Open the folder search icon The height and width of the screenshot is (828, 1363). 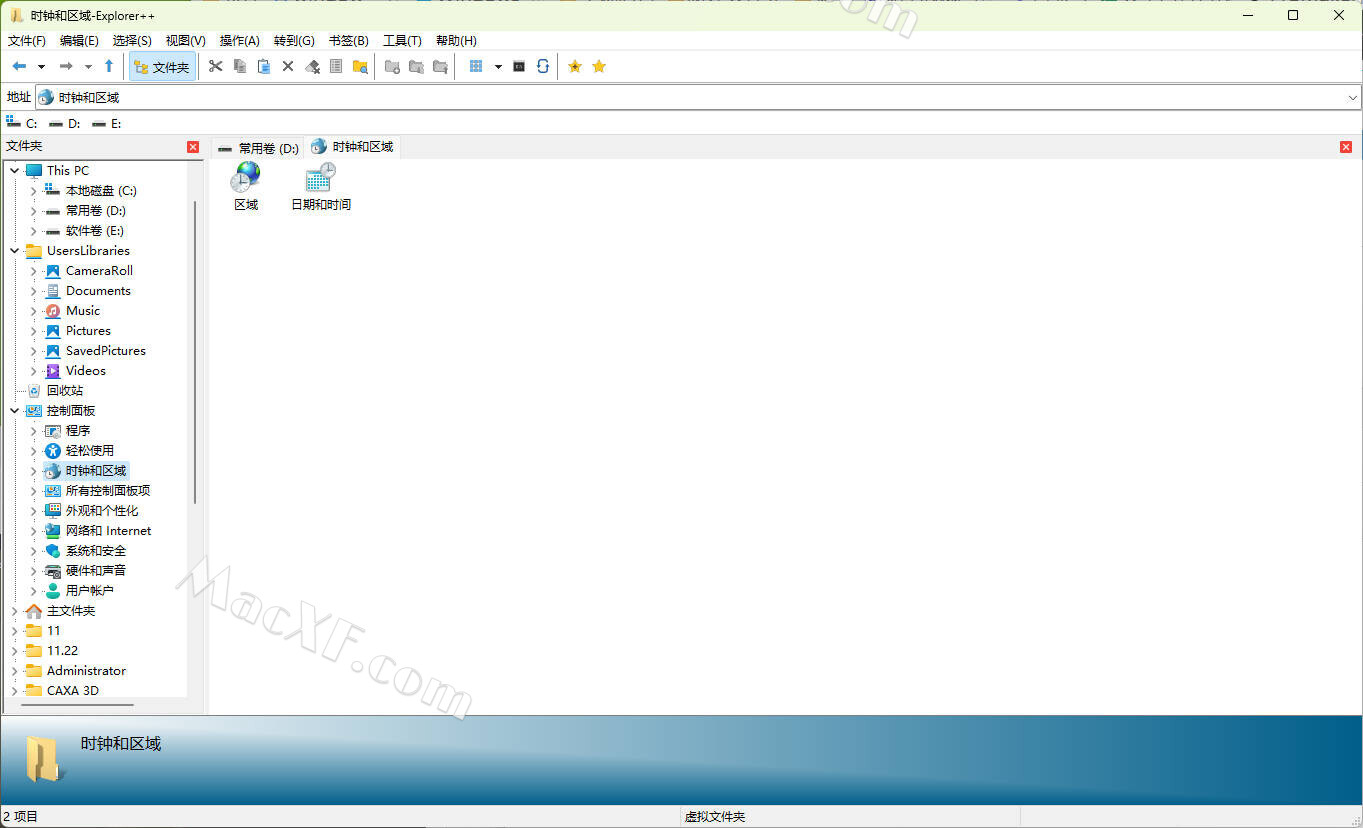coord(360,66)
